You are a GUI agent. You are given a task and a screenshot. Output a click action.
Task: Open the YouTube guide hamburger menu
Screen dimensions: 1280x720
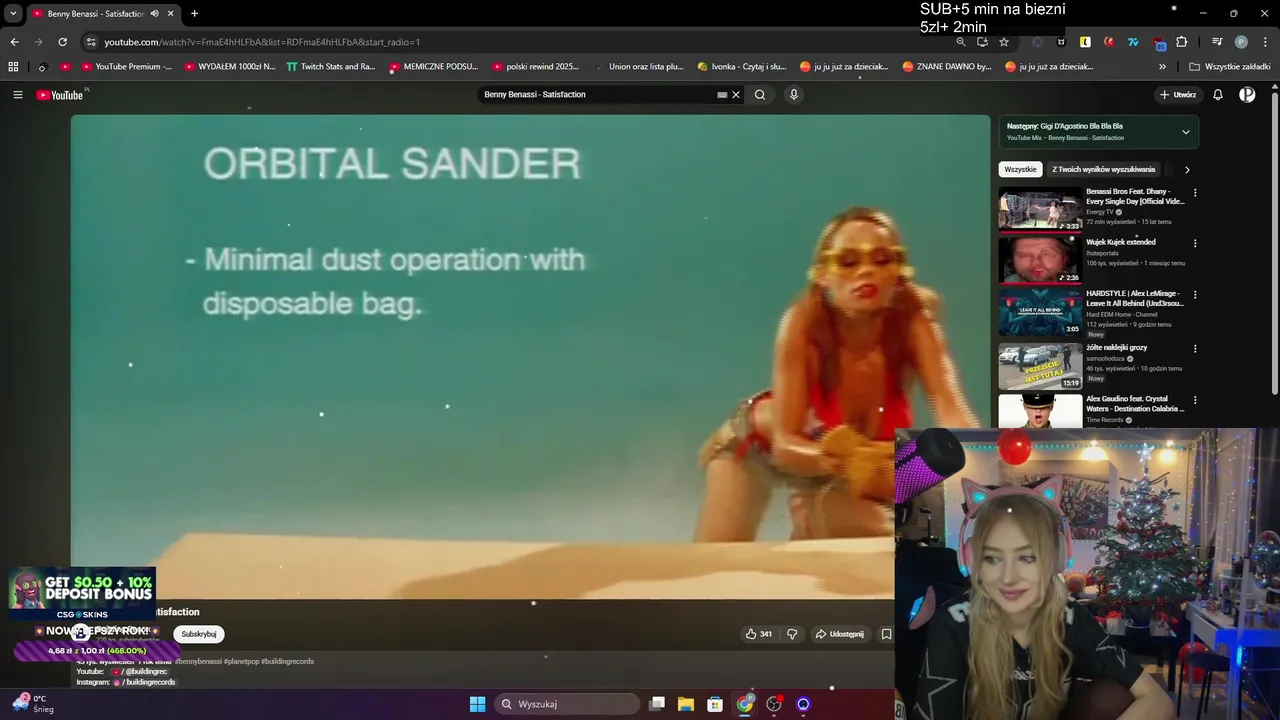(17, 95)
